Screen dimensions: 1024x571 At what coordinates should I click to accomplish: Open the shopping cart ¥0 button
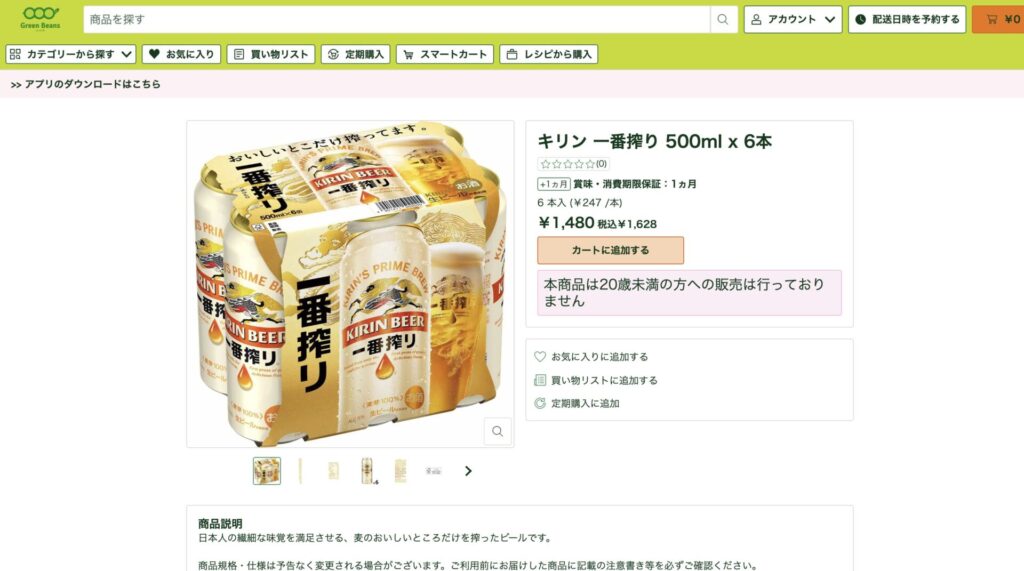tap(999, 20)
